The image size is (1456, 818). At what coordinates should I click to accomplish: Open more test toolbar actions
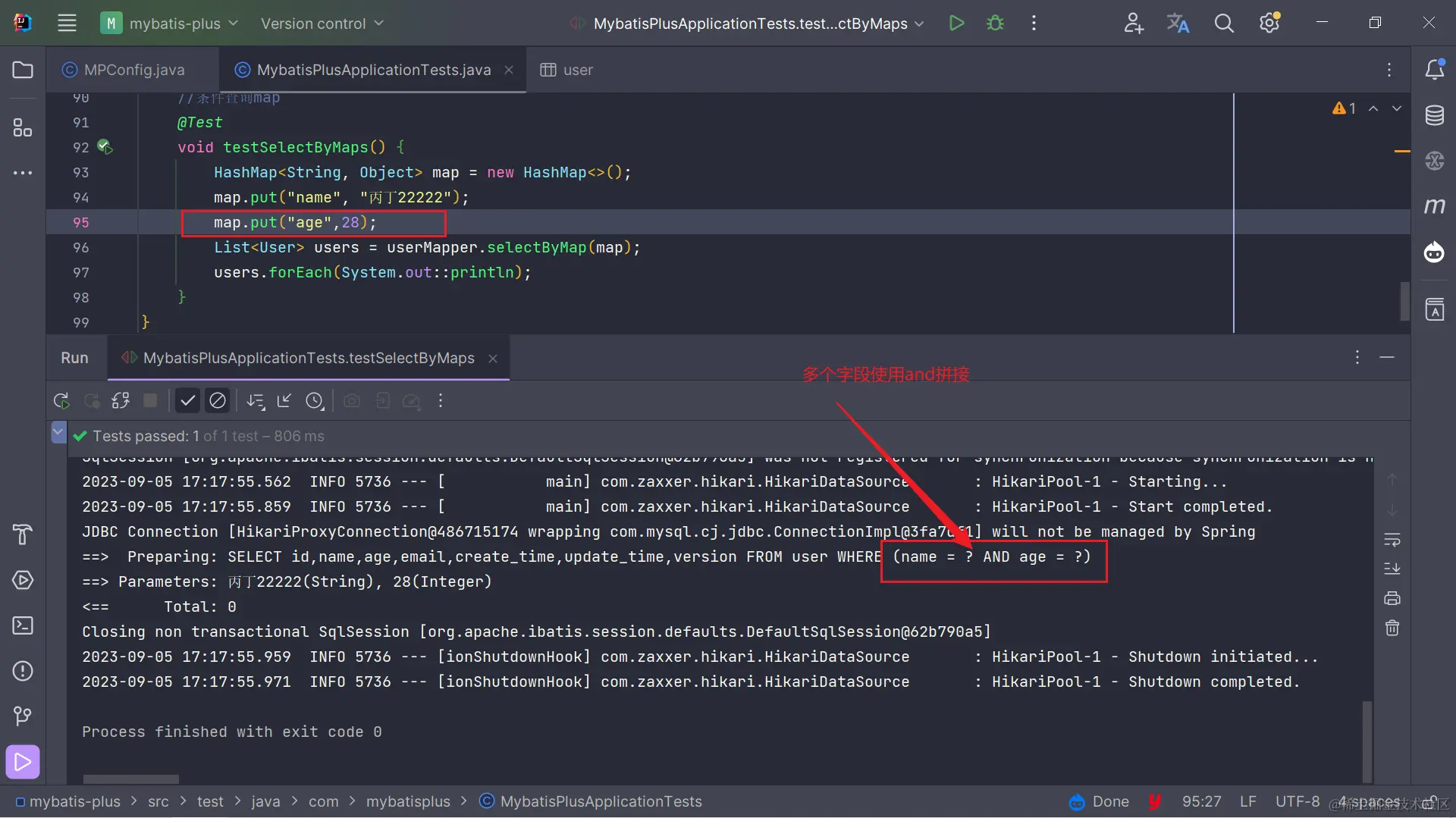click(x=441, y=400)
